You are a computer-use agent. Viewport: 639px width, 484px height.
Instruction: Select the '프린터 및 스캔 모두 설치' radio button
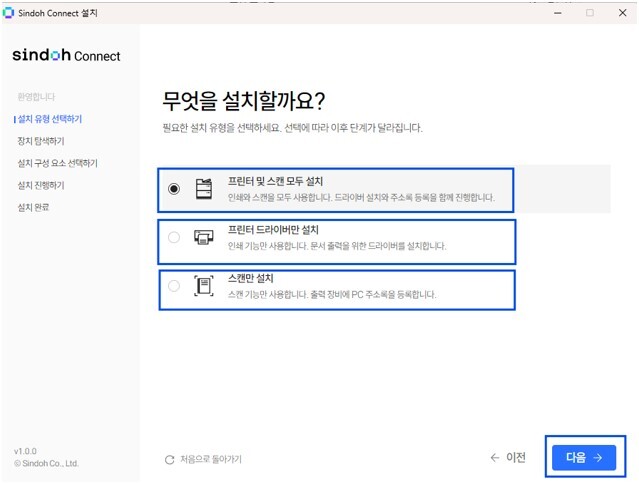click(x=174, y=189)
